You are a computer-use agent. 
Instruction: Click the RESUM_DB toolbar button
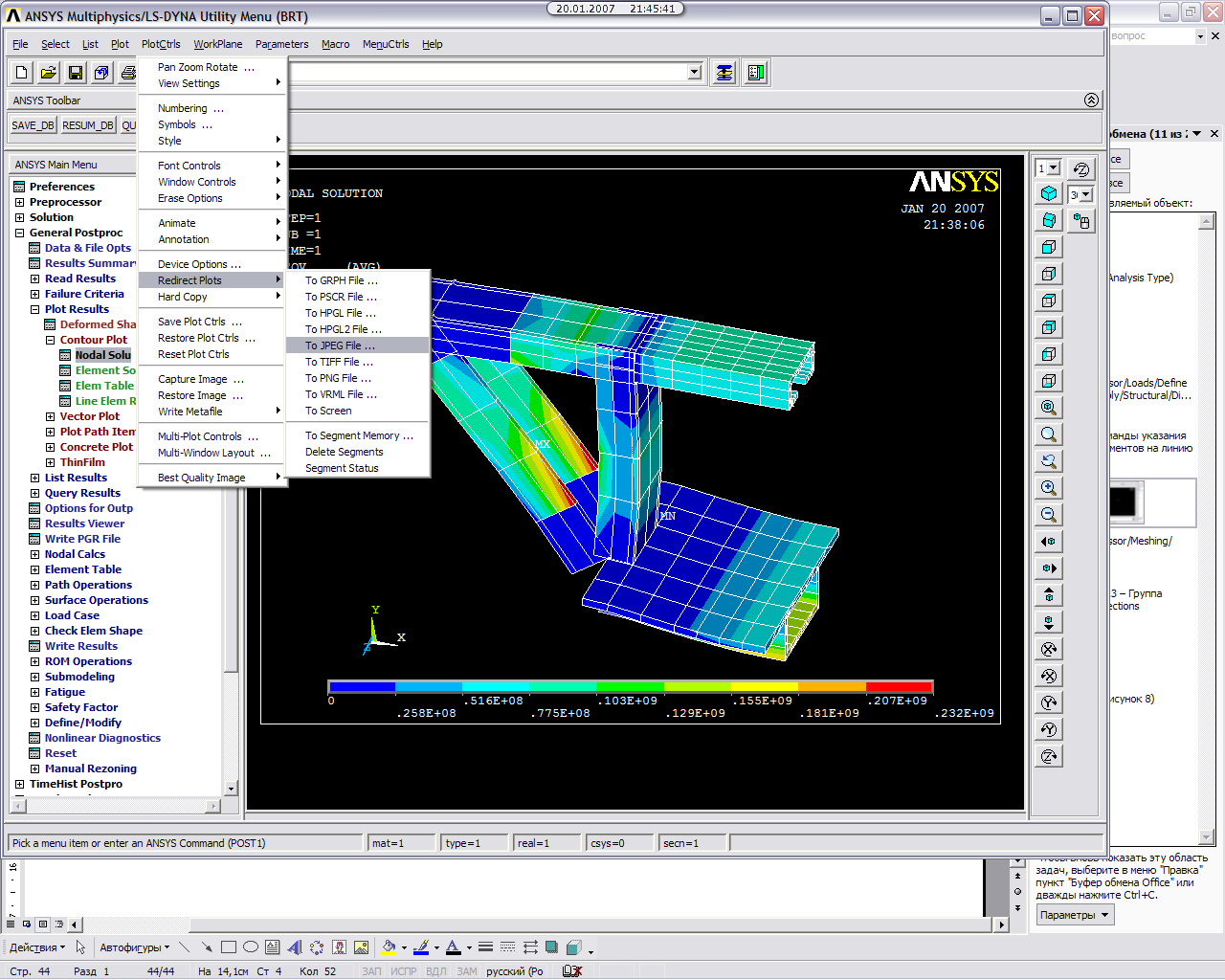88,125
